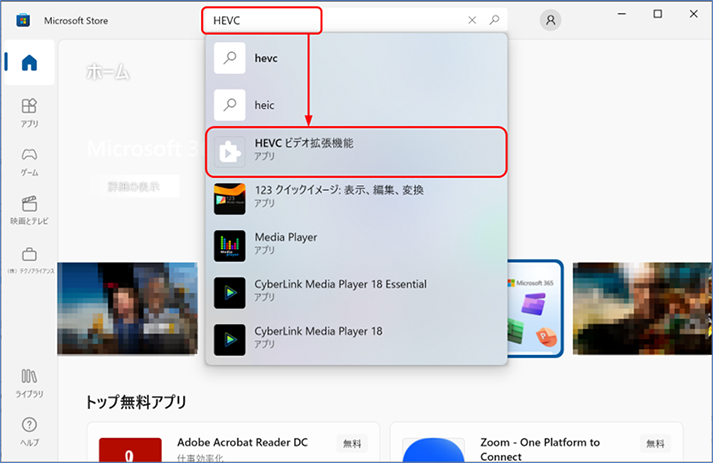The image size is (713, 463).
Task: Open 123 クイックイメージ app result
Action: tap(356, 199)
